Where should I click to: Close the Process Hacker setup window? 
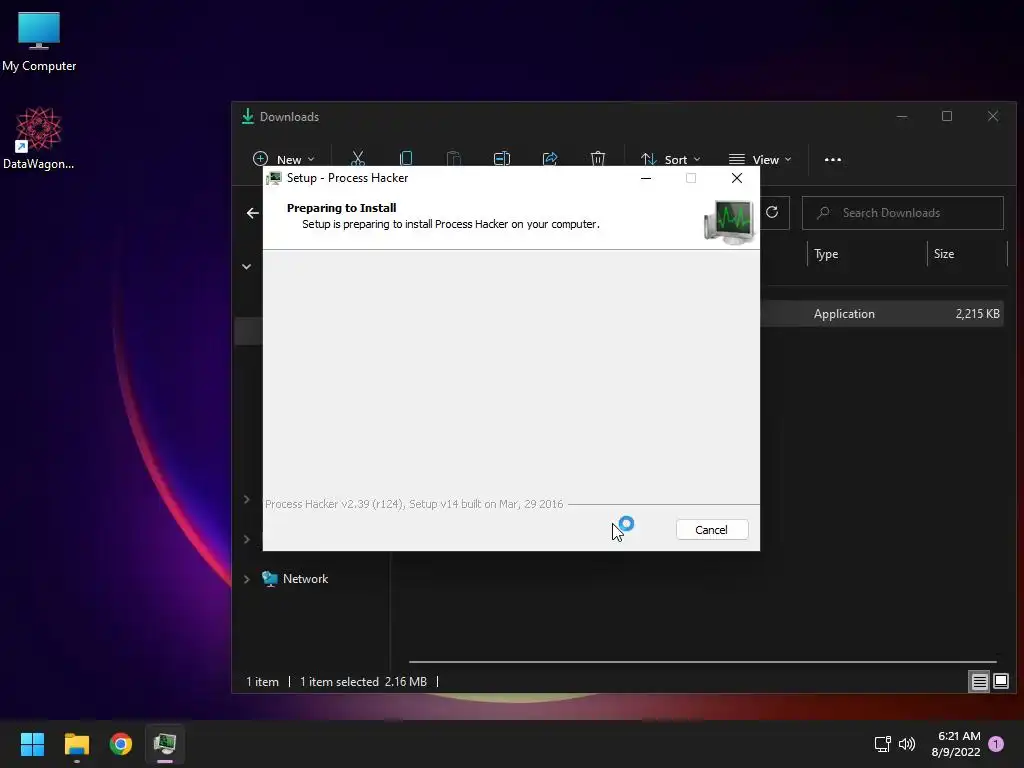point(737,178)
